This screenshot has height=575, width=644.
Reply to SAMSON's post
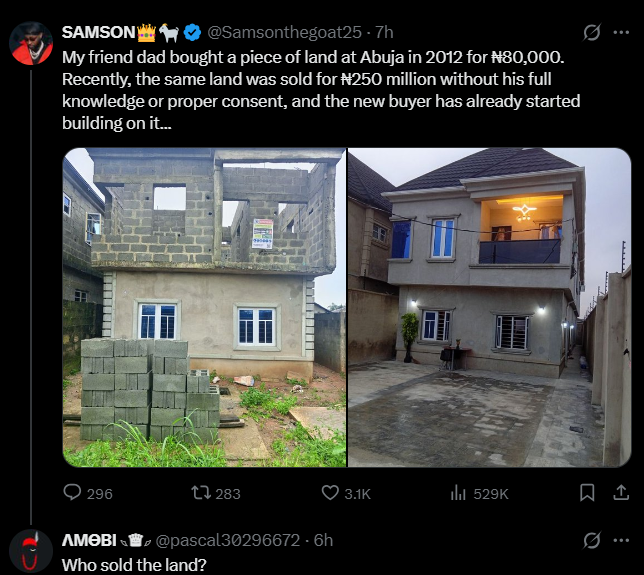click(x=73, y=493)
